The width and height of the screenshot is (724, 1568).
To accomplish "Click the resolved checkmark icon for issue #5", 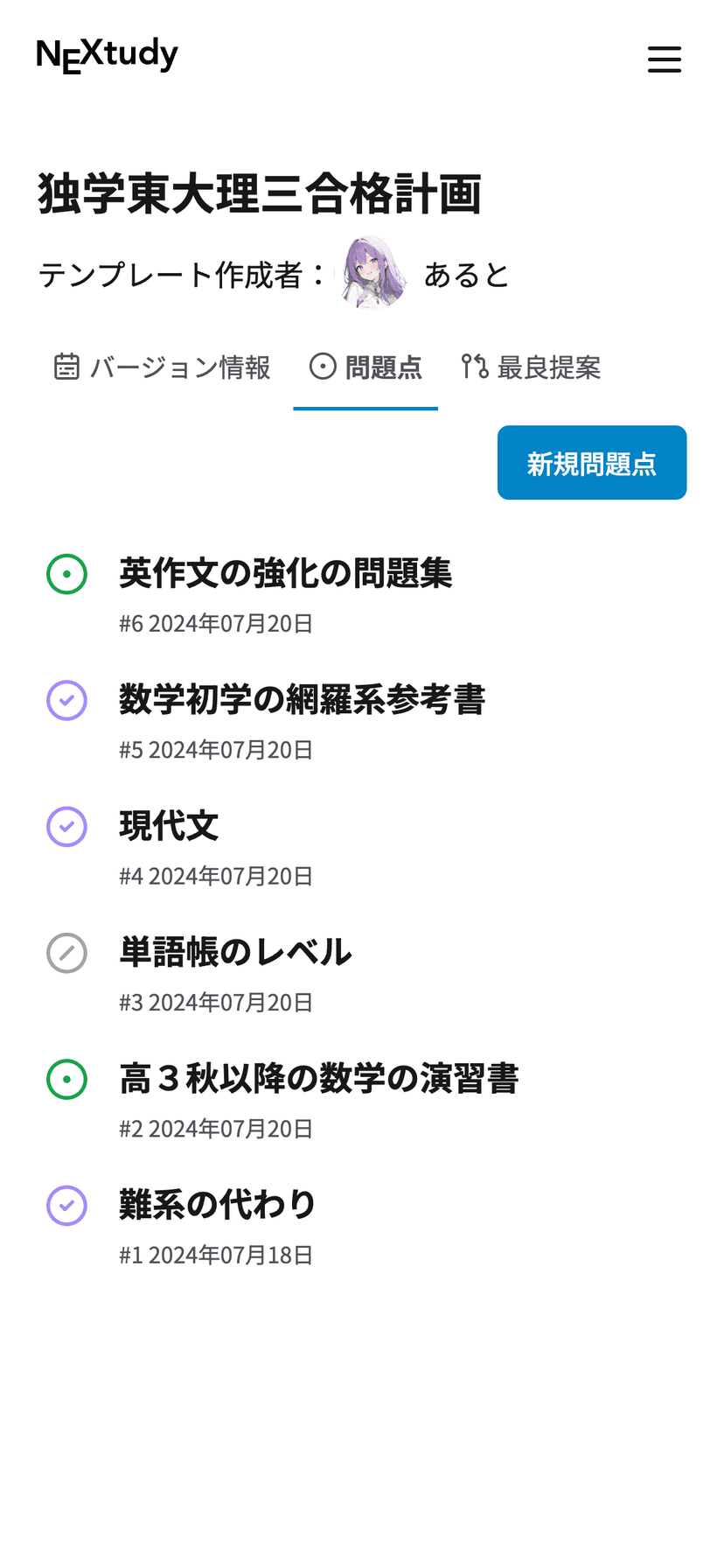I will [66, 700].
